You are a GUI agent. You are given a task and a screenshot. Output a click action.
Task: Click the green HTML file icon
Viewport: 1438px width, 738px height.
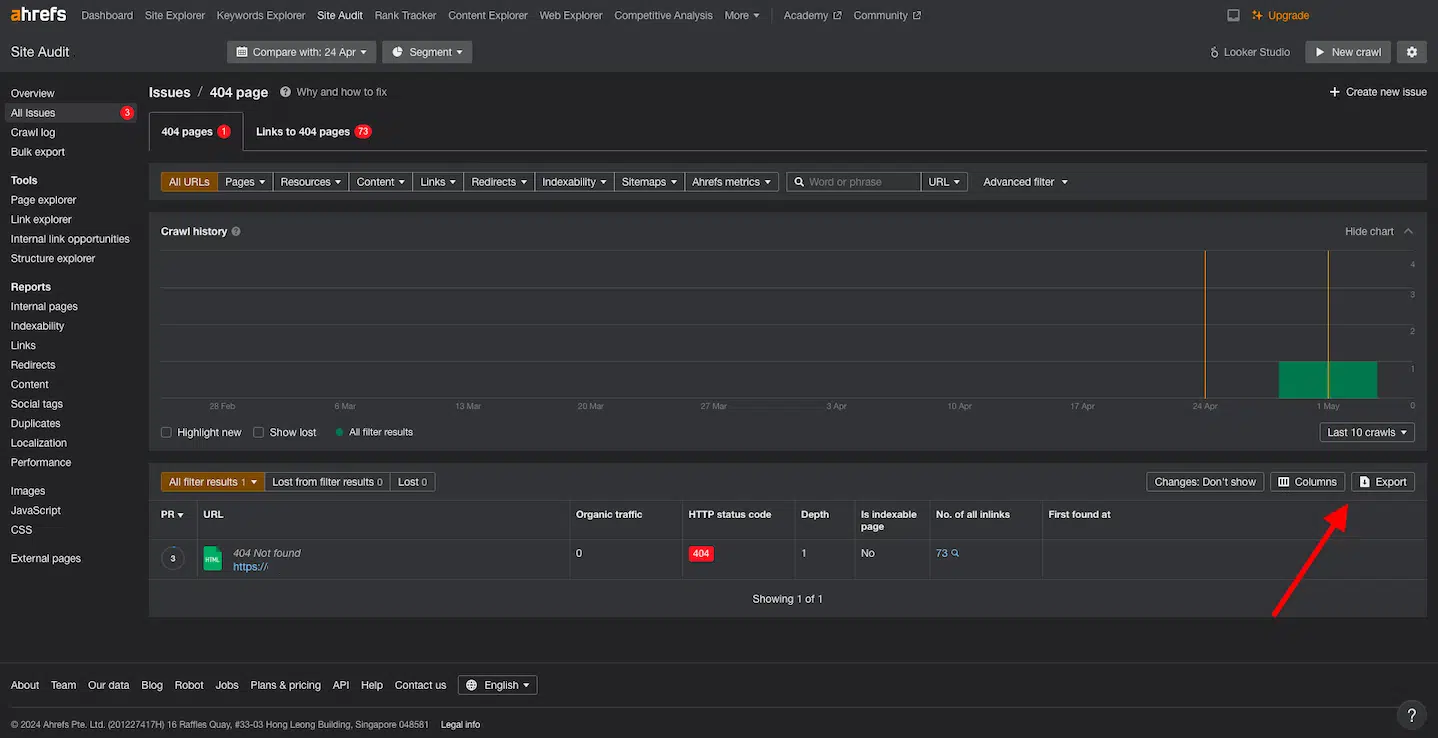[x=212, y=558]
